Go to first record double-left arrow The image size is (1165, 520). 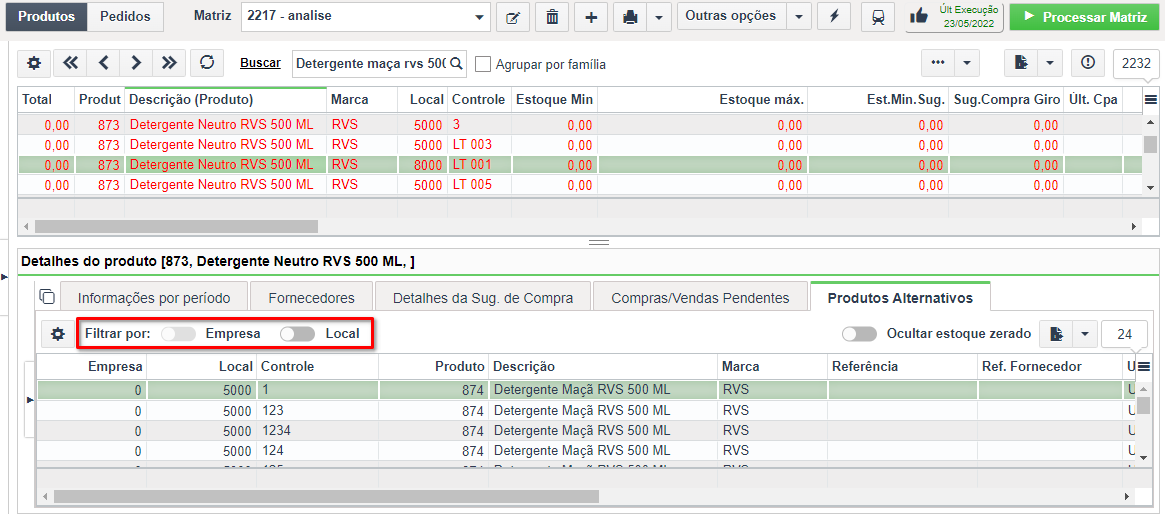coord(71,64)
